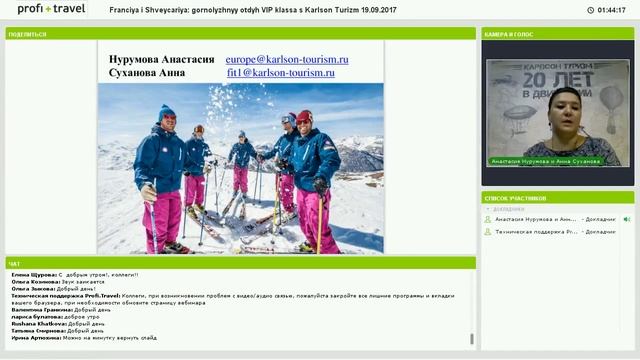Click the webinar title Franciya i Shveycariya
Viewport: 640px width, 360px height.
point(253,10)
